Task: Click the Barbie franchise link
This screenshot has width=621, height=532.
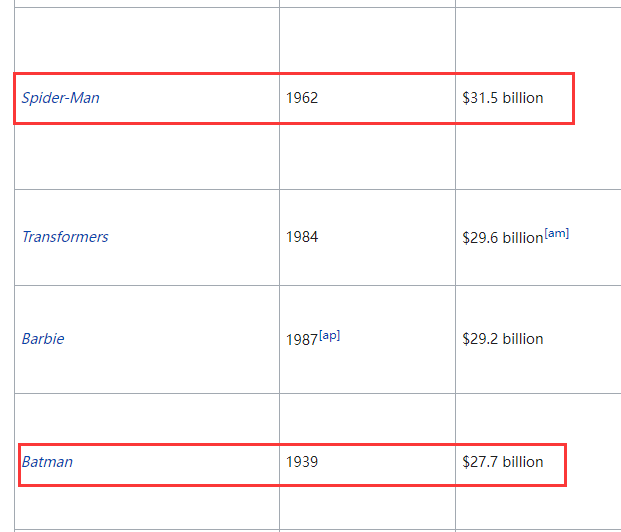Action: (43, 339)
